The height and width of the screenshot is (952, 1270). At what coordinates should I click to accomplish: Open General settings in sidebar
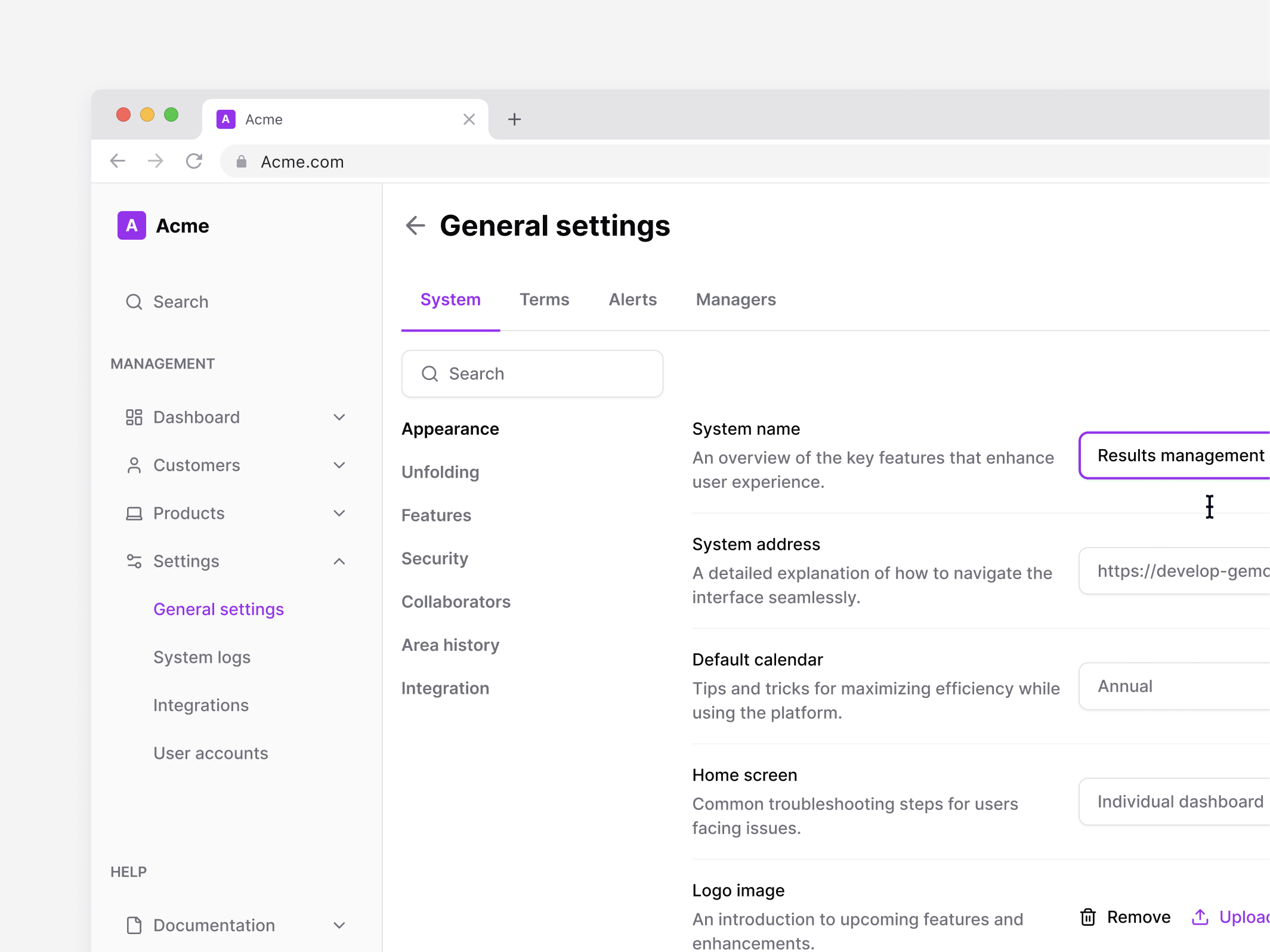pyautogui.click(x=218, y=609)
